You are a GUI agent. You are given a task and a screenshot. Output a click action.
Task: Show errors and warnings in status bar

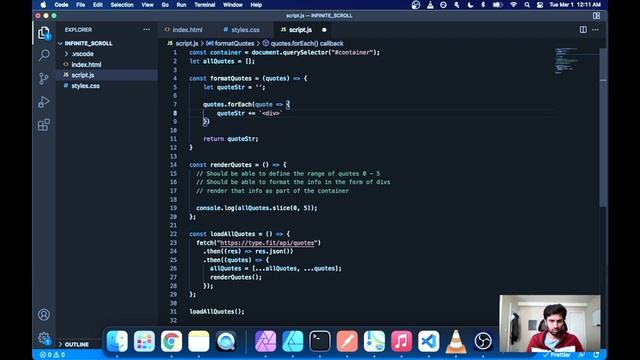pos(52,355)
